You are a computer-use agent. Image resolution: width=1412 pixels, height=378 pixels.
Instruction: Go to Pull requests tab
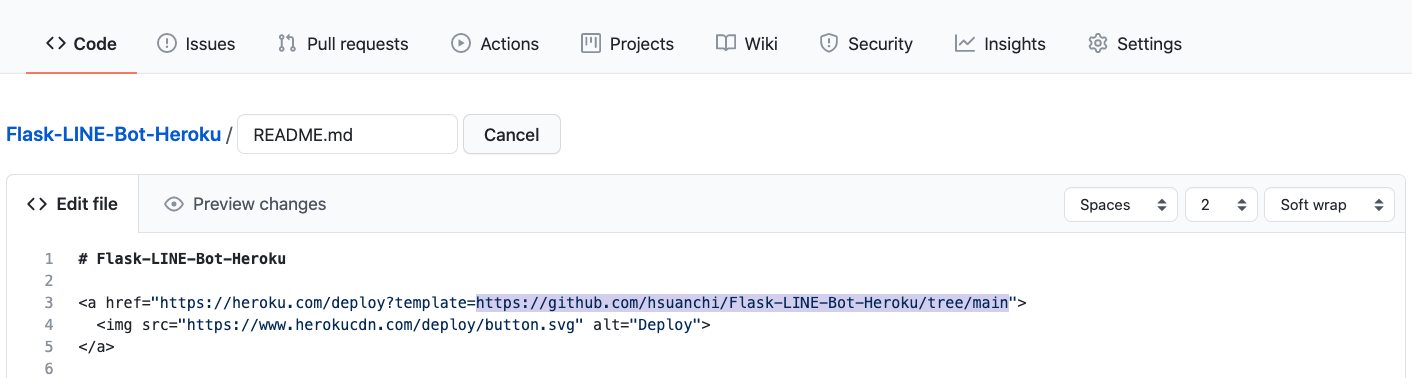pos(343,44)
